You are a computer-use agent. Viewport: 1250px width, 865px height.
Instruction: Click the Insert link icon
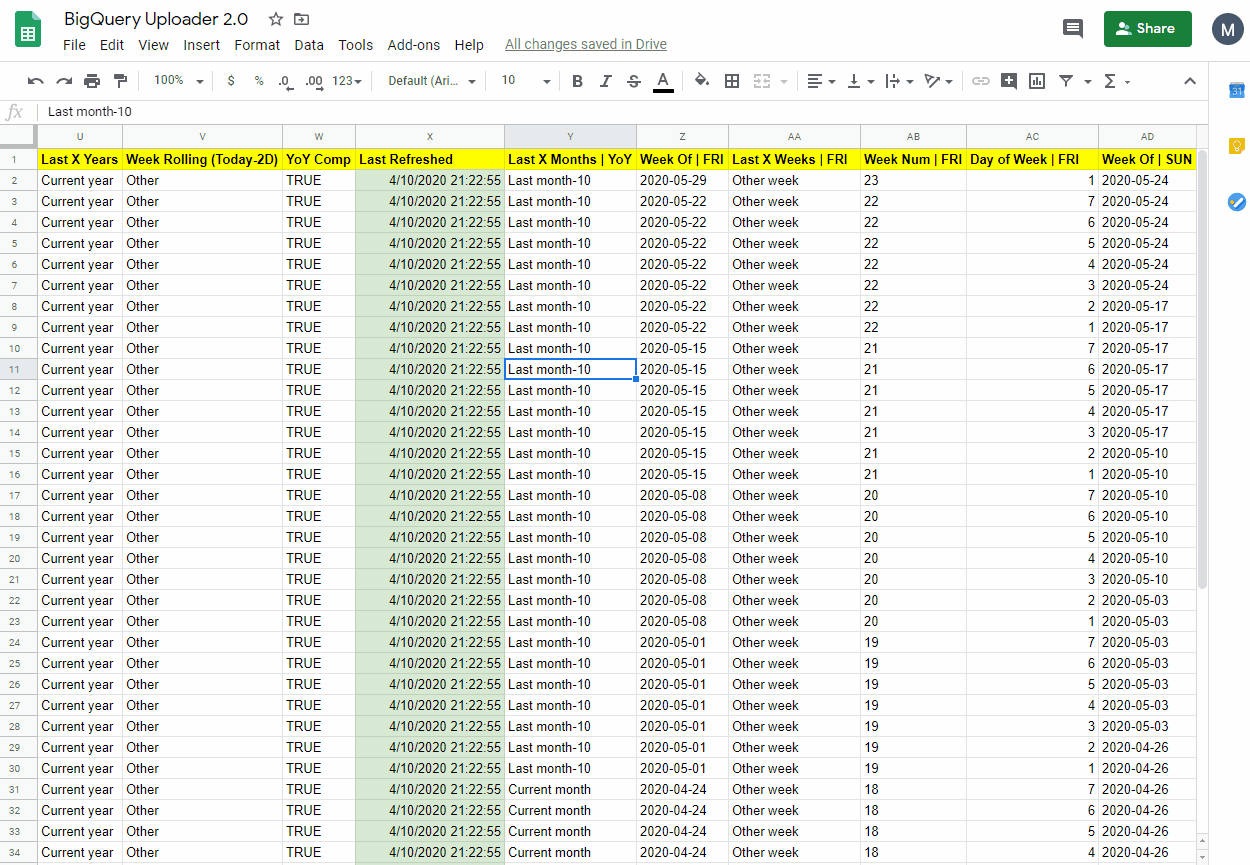(981, 81)
